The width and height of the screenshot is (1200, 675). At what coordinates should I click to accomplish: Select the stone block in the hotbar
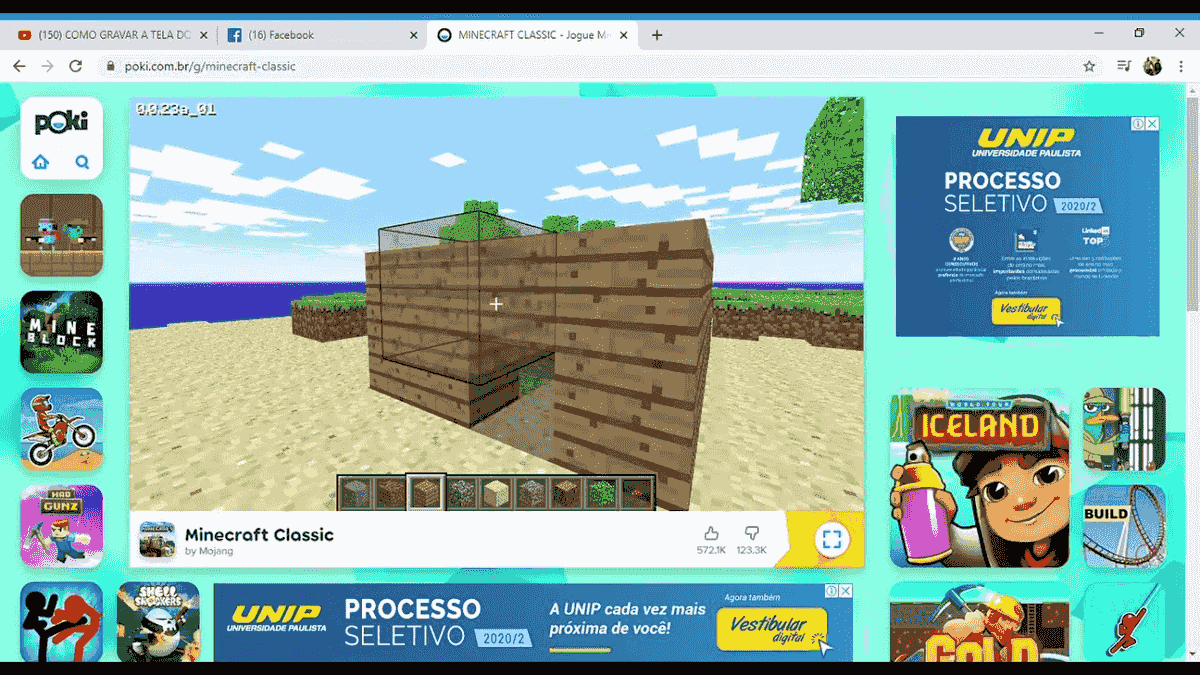pyautogui.click(x=355, y=492)
